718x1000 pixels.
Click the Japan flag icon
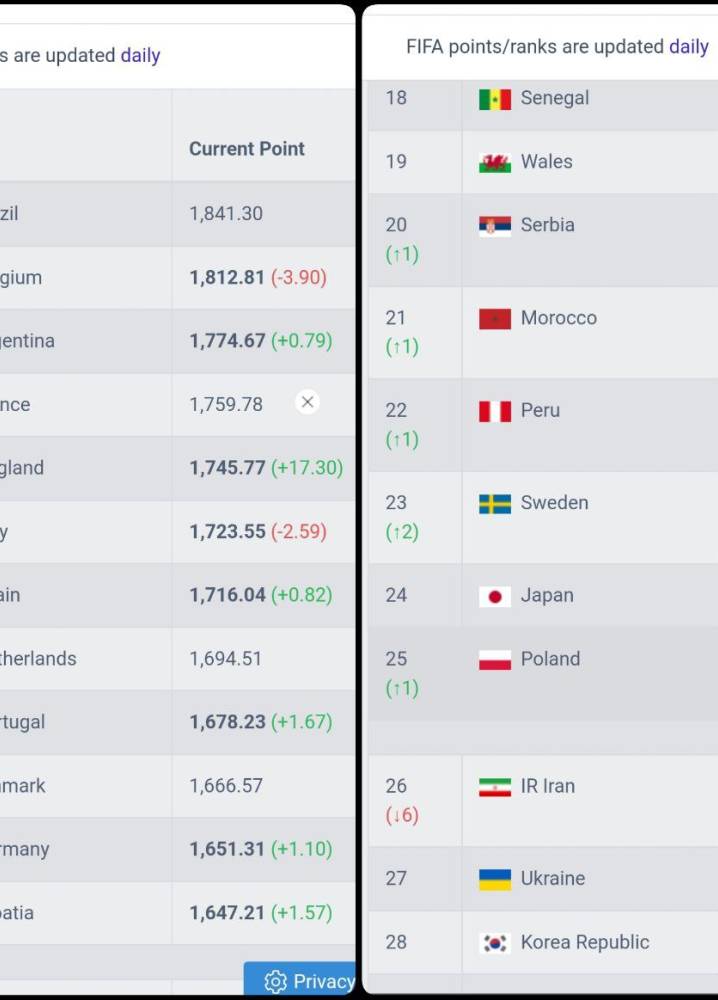click(495, 597)
